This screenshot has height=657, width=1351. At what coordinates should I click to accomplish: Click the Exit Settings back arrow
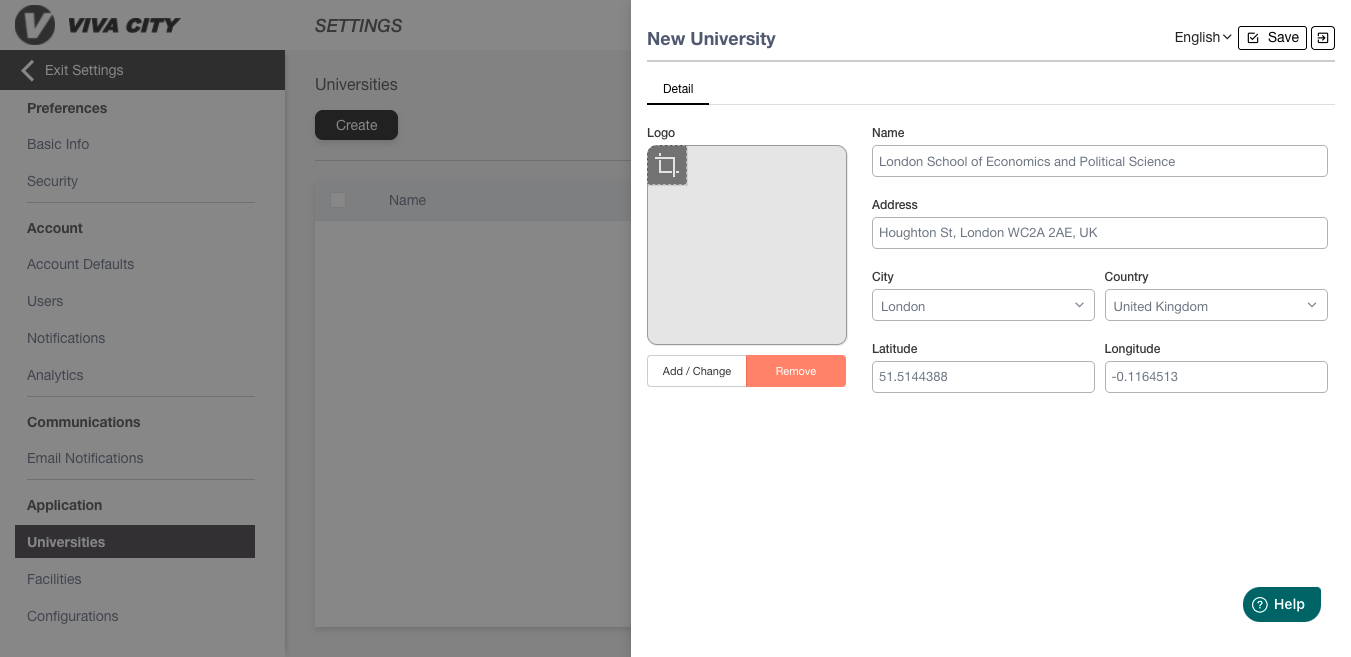tap(28, 70)
